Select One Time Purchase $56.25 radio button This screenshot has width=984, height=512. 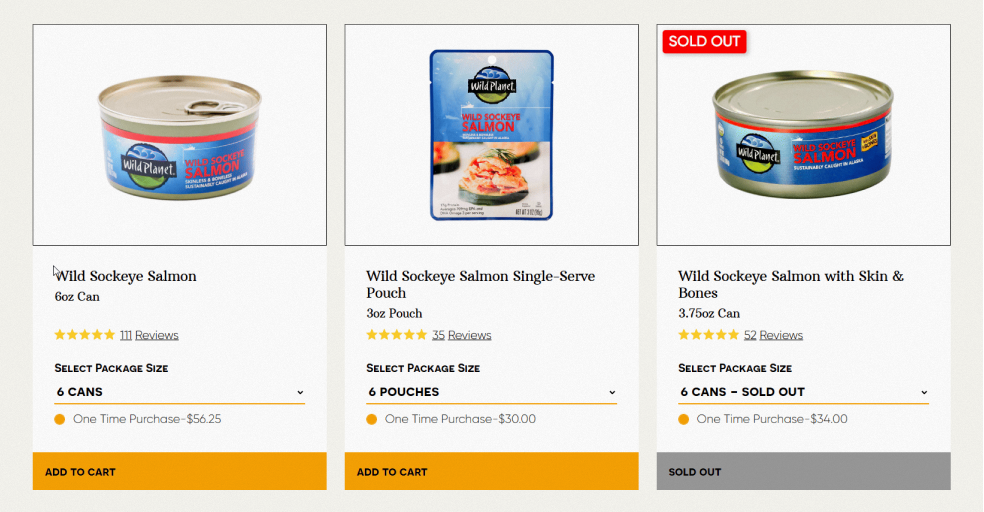coord(60,419)
